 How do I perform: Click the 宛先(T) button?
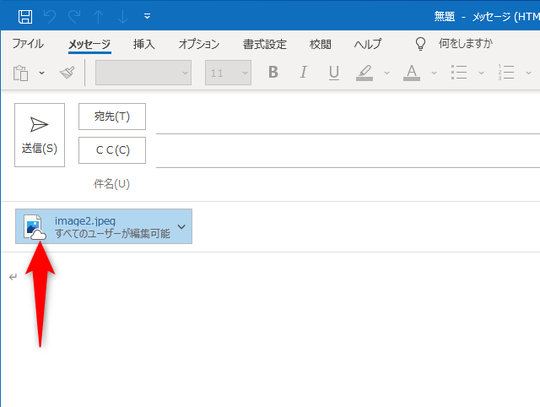click(x=112, y=116)
